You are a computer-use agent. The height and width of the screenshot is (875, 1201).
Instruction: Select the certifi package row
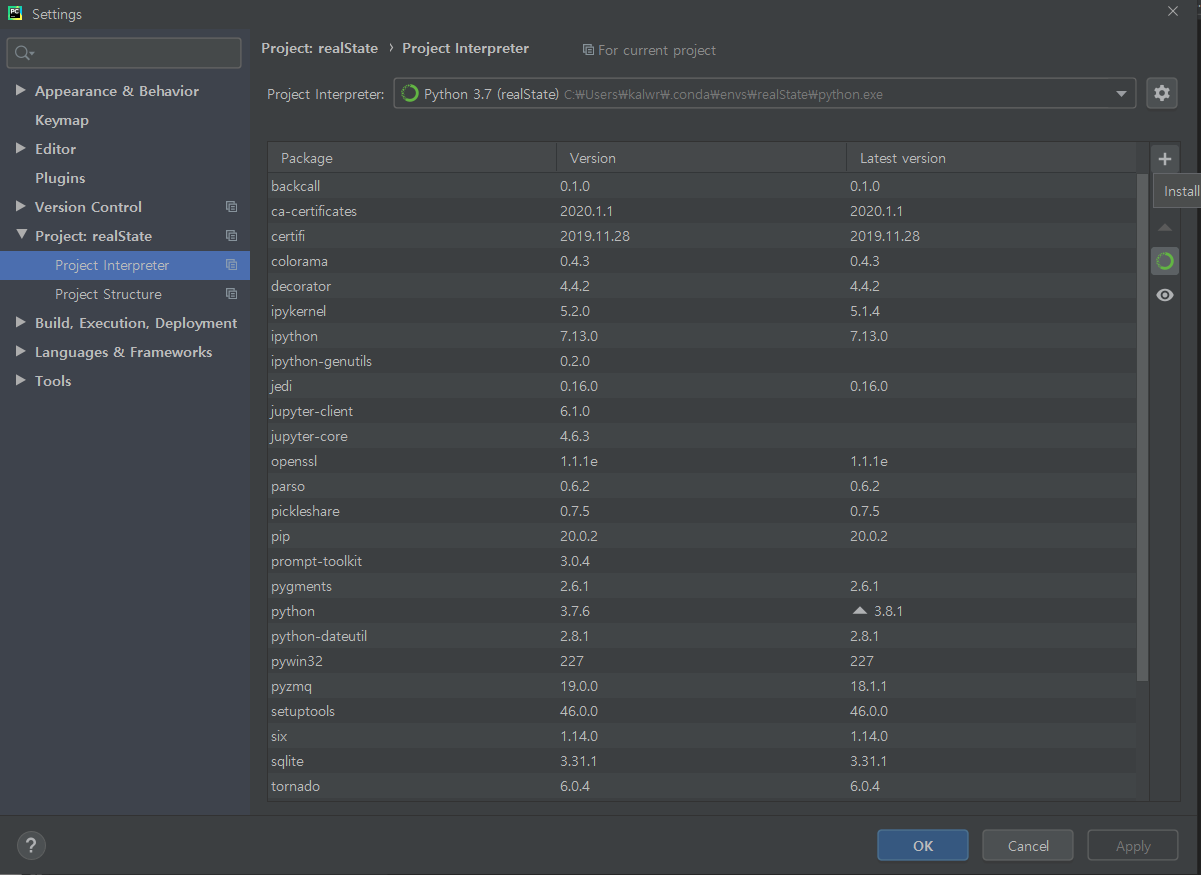[702, 236]
